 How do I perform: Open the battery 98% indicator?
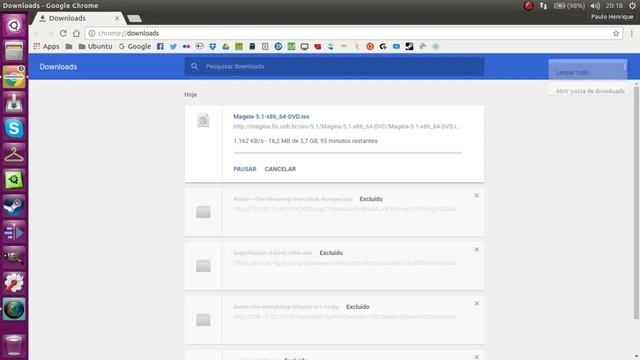click(x=569, y=6)
